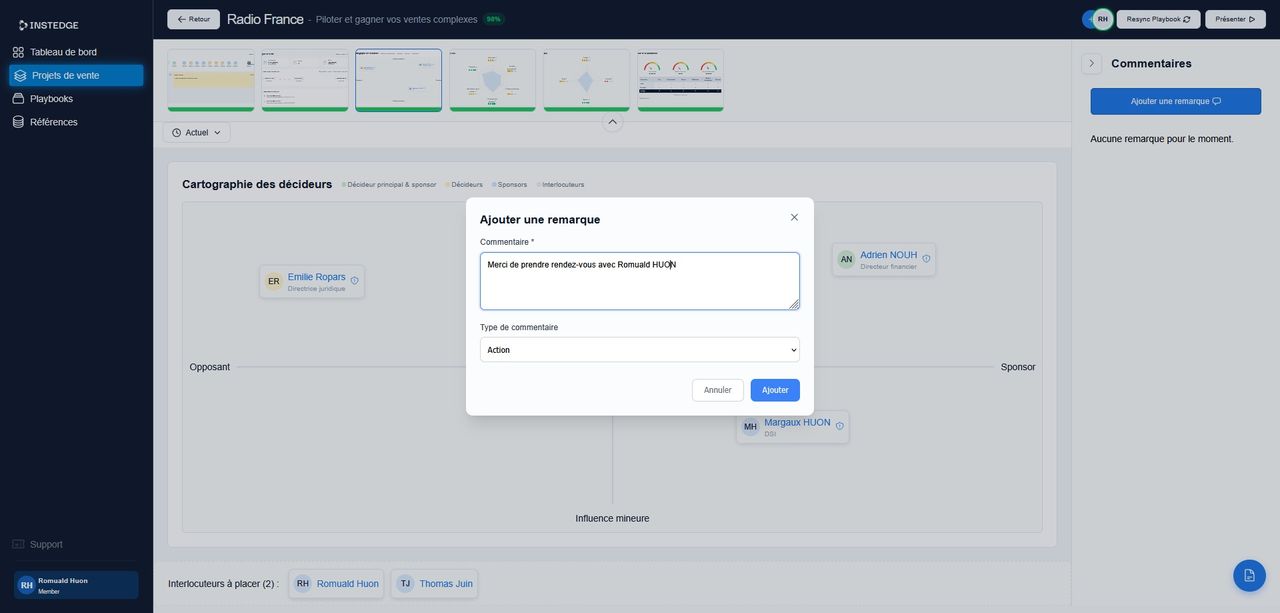Screen dimensions: 1280x613
Task: Click the info icon beside Adrien NOUH
Action: coord(925,257)
